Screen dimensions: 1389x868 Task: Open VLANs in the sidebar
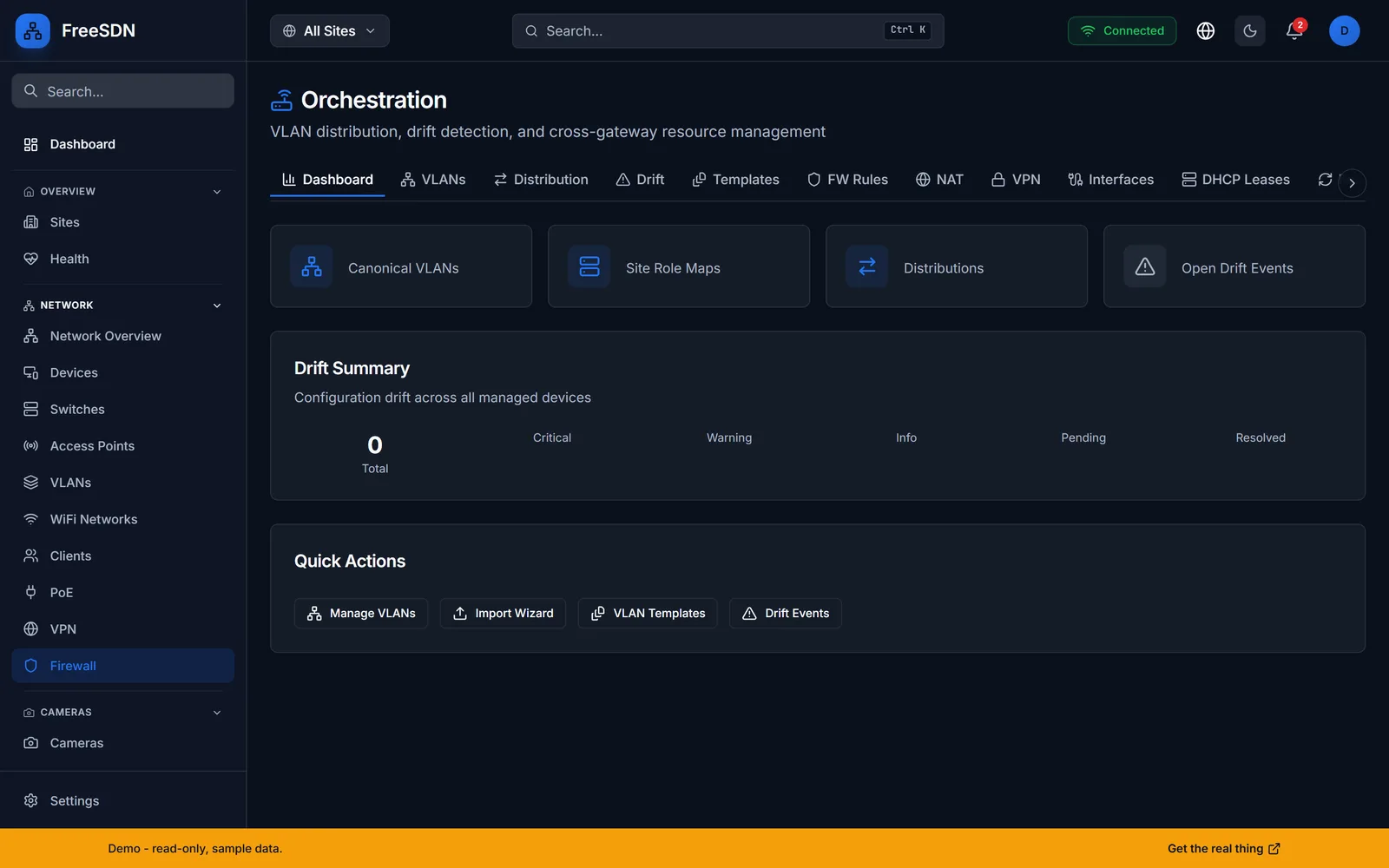122,483
